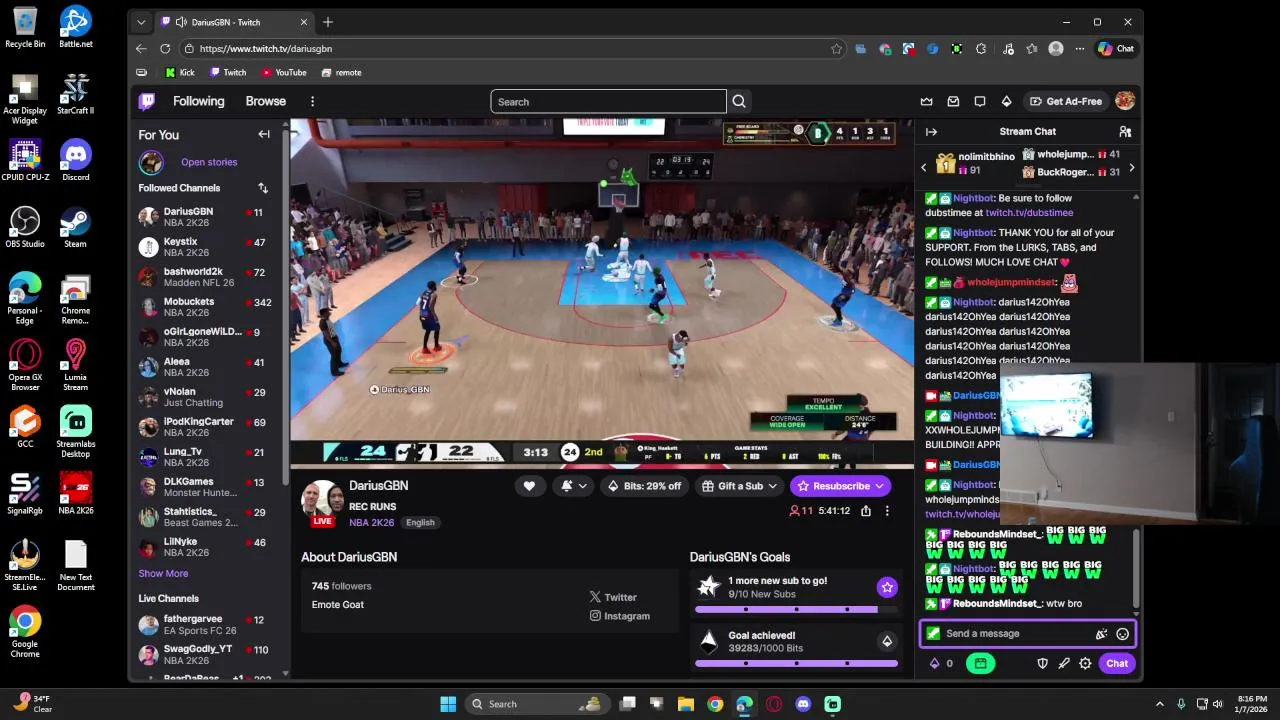Click the Bits goal progress bar

[796, 663]
